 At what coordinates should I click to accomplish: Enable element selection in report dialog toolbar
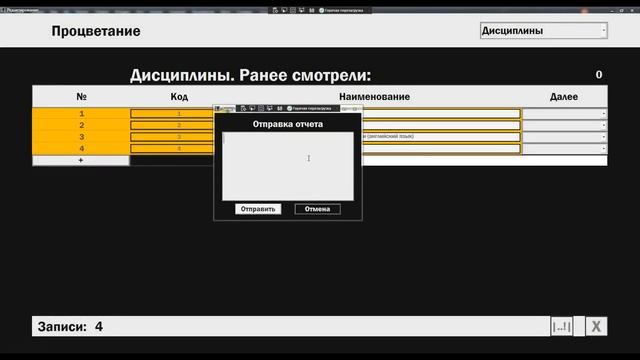coord(252,108)
